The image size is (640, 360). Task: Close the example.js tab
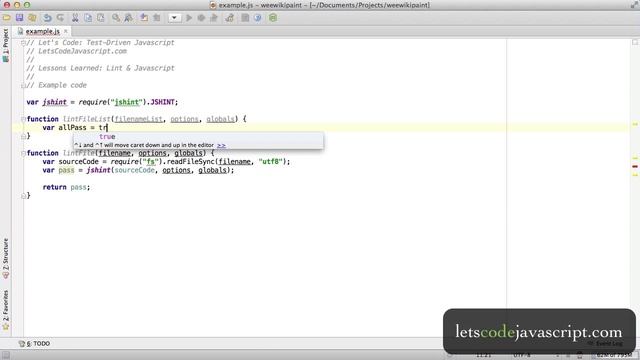pyautogui.click(x=66, y=31)
